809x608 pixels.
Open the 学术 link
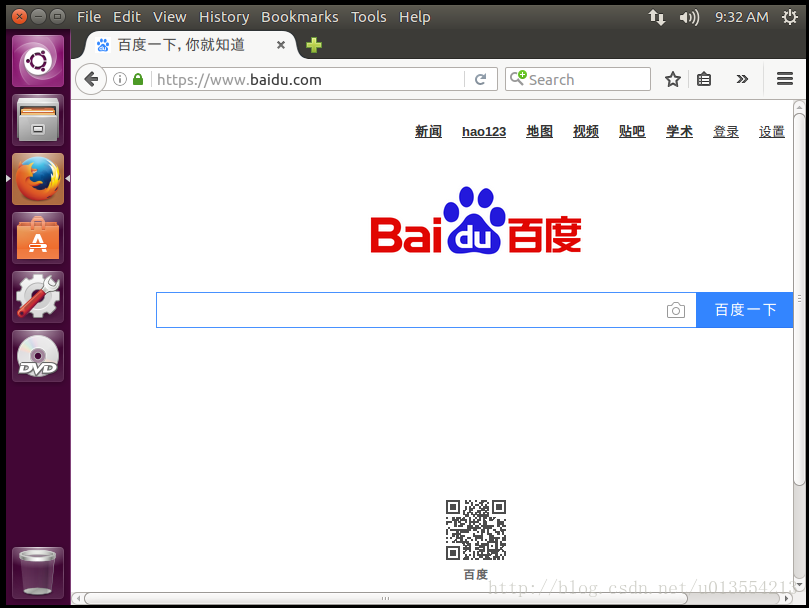[x=679, y=132]
